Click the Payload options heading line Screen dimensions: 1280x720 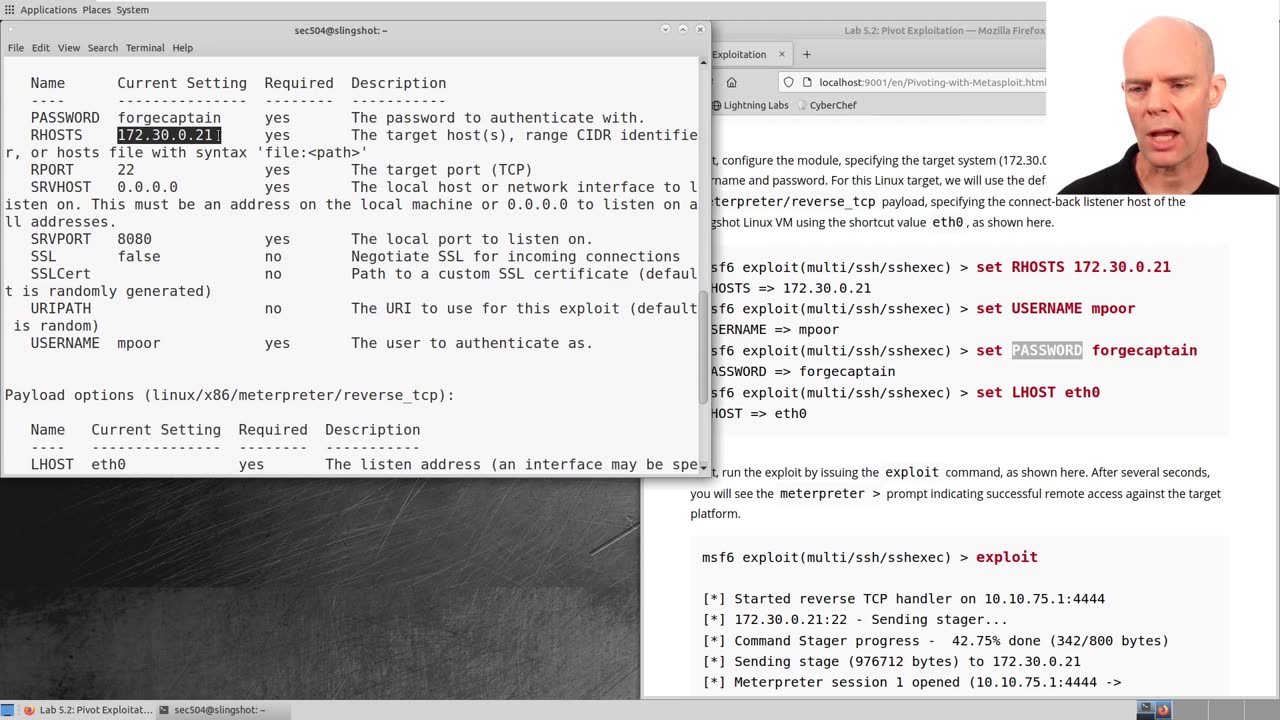[230, 395]
